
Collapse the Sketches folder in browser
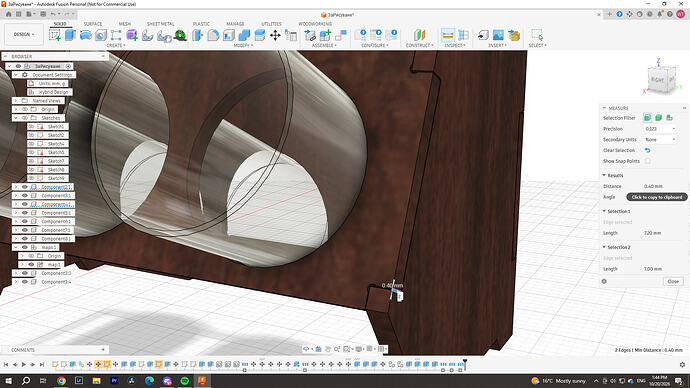coord(16,118)
